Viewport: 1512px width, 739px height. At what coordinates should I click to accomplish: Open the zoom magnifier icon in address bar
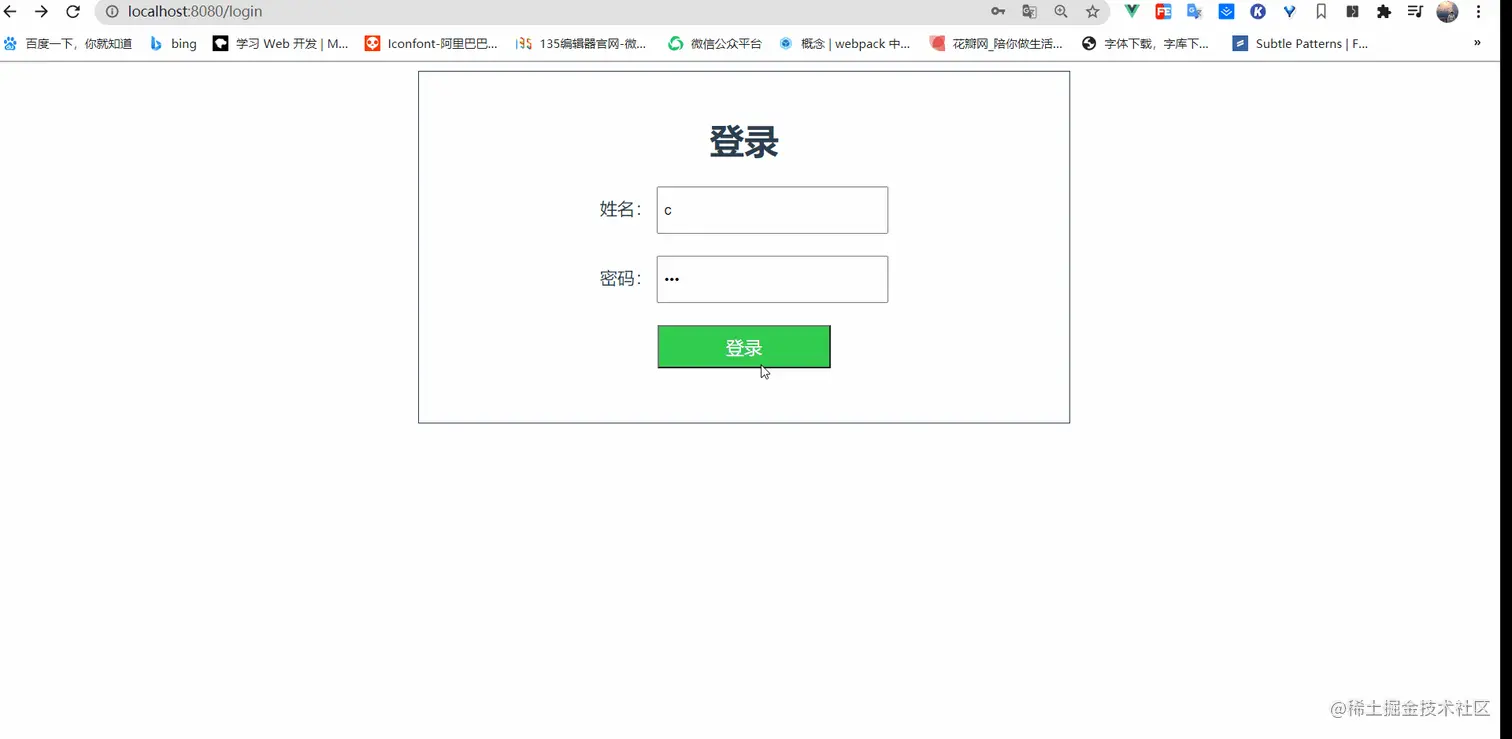coord(1061,12)
